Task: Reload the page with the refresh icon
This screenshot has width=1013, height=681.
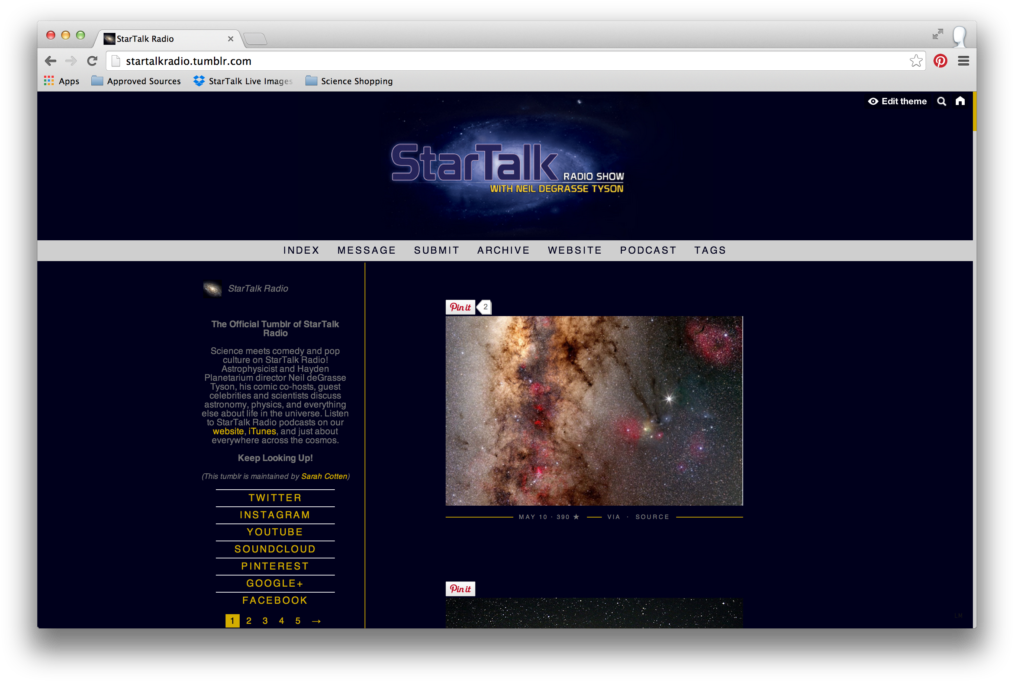Action: coord(92,61)
